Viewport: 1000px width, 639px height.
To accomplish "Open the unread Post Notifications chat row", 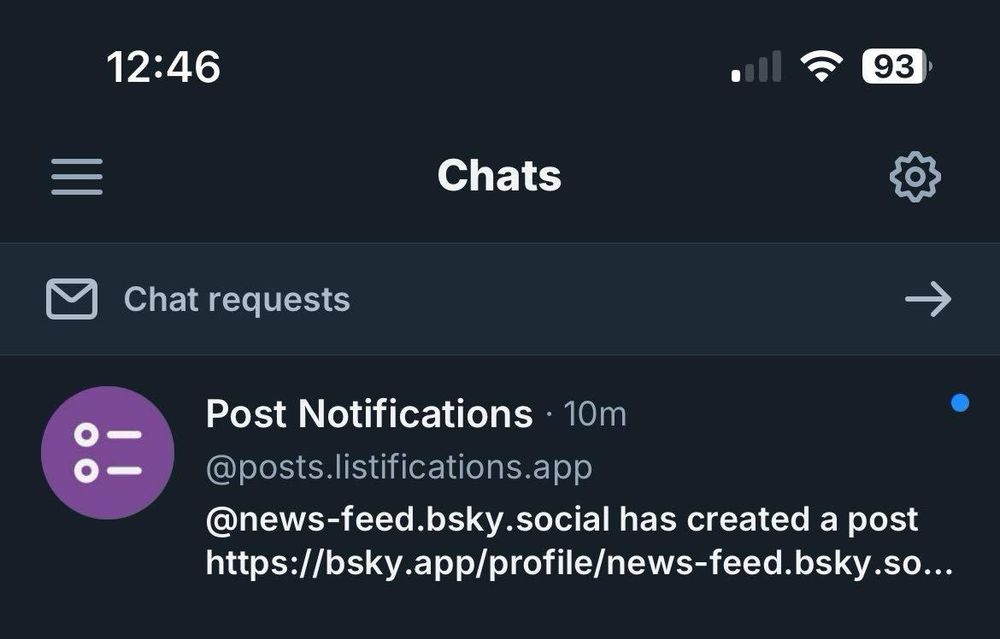I will (500, 486).
